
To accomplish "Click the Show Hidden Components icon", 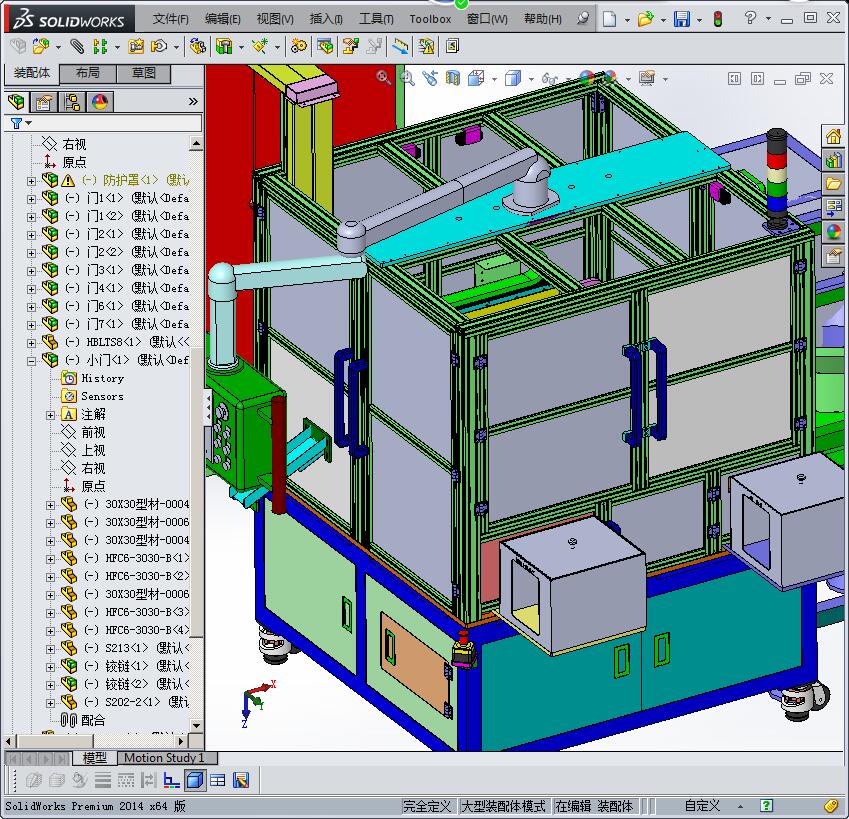I will [197, 47].
